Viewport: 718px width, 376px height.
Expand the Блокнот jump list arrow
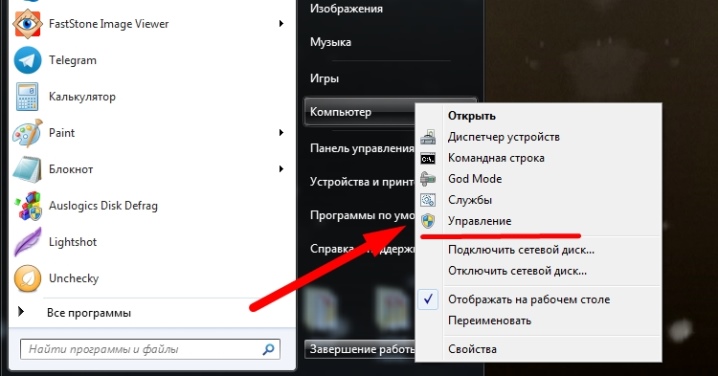[281, 169]
